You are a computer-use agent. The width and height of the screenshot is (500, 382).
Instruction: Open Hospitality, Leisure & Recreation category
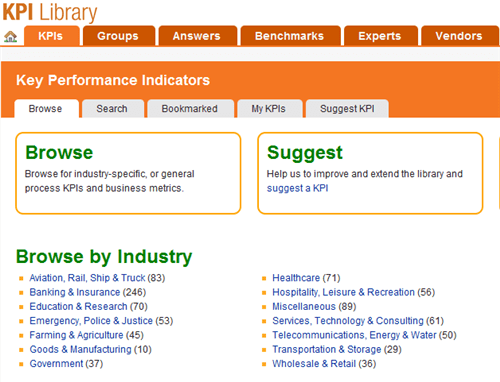tap(343, 292)
